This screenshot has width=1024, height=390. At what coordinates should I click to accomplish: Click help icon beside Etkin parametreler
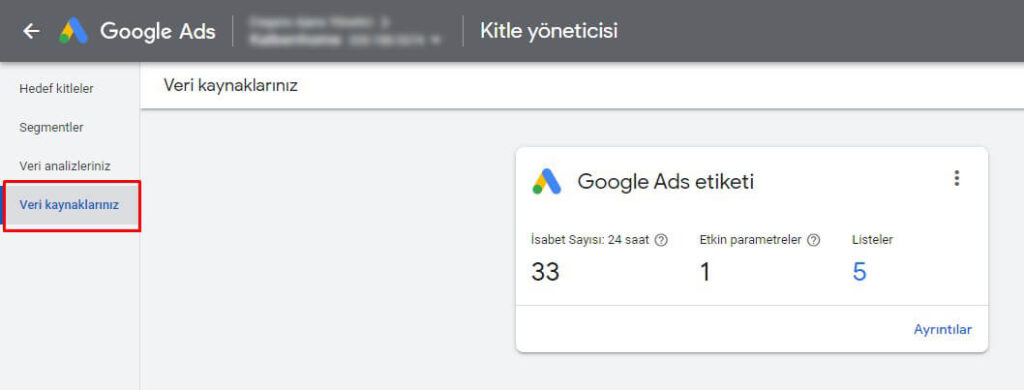(x=813, y=240)
